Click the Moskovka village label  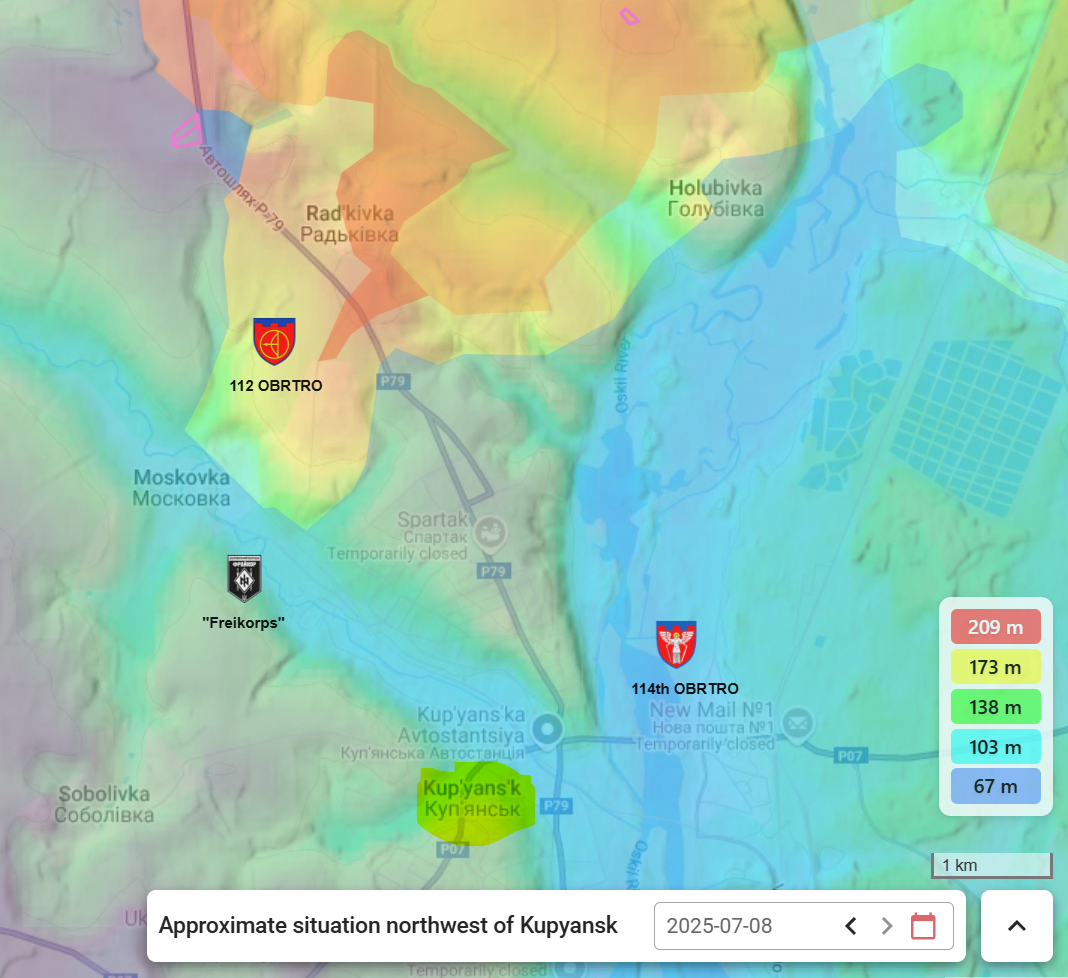tap(181, 488)
